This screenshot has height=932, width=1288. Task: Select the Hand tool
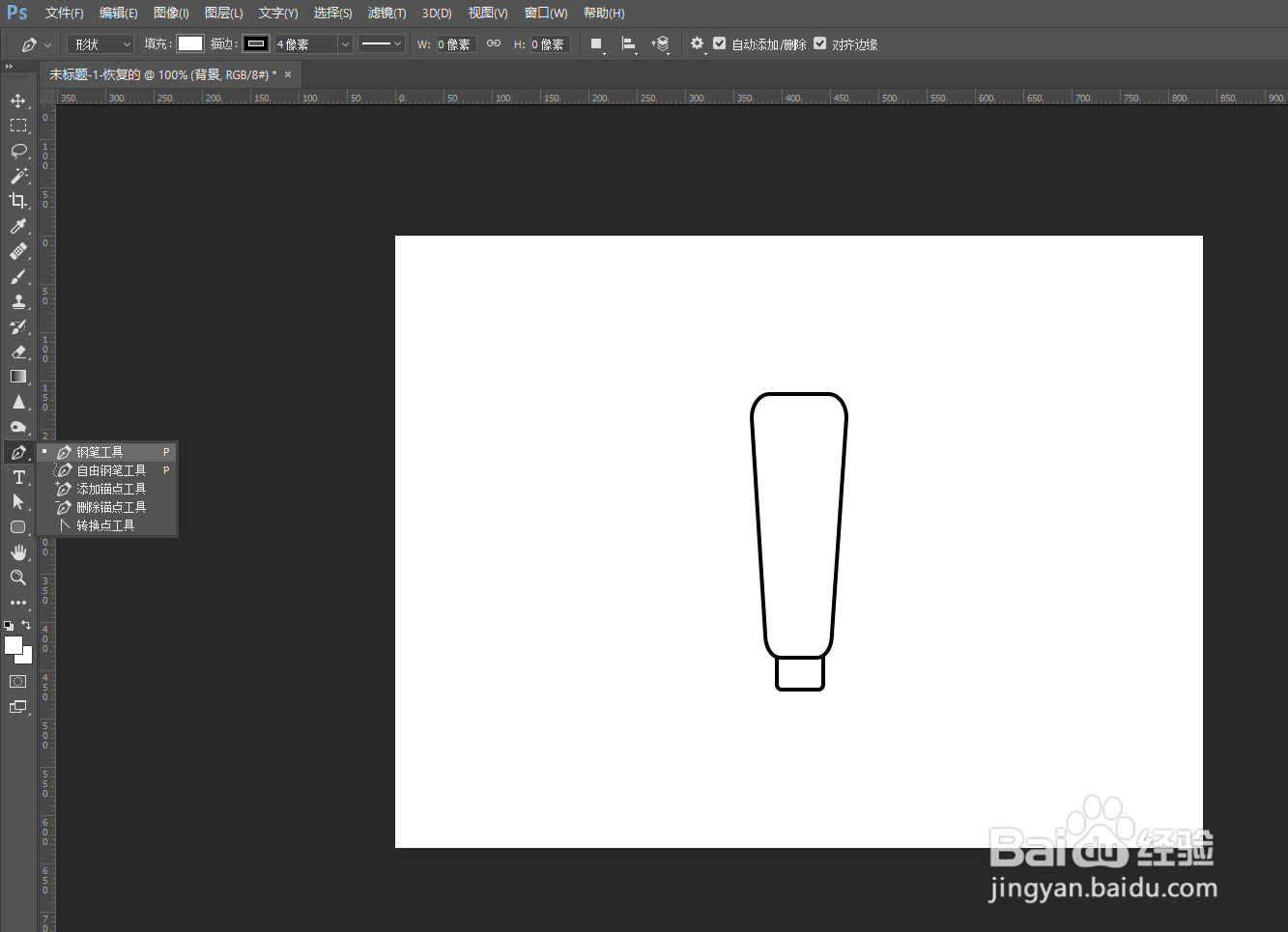tap(18, 552)
